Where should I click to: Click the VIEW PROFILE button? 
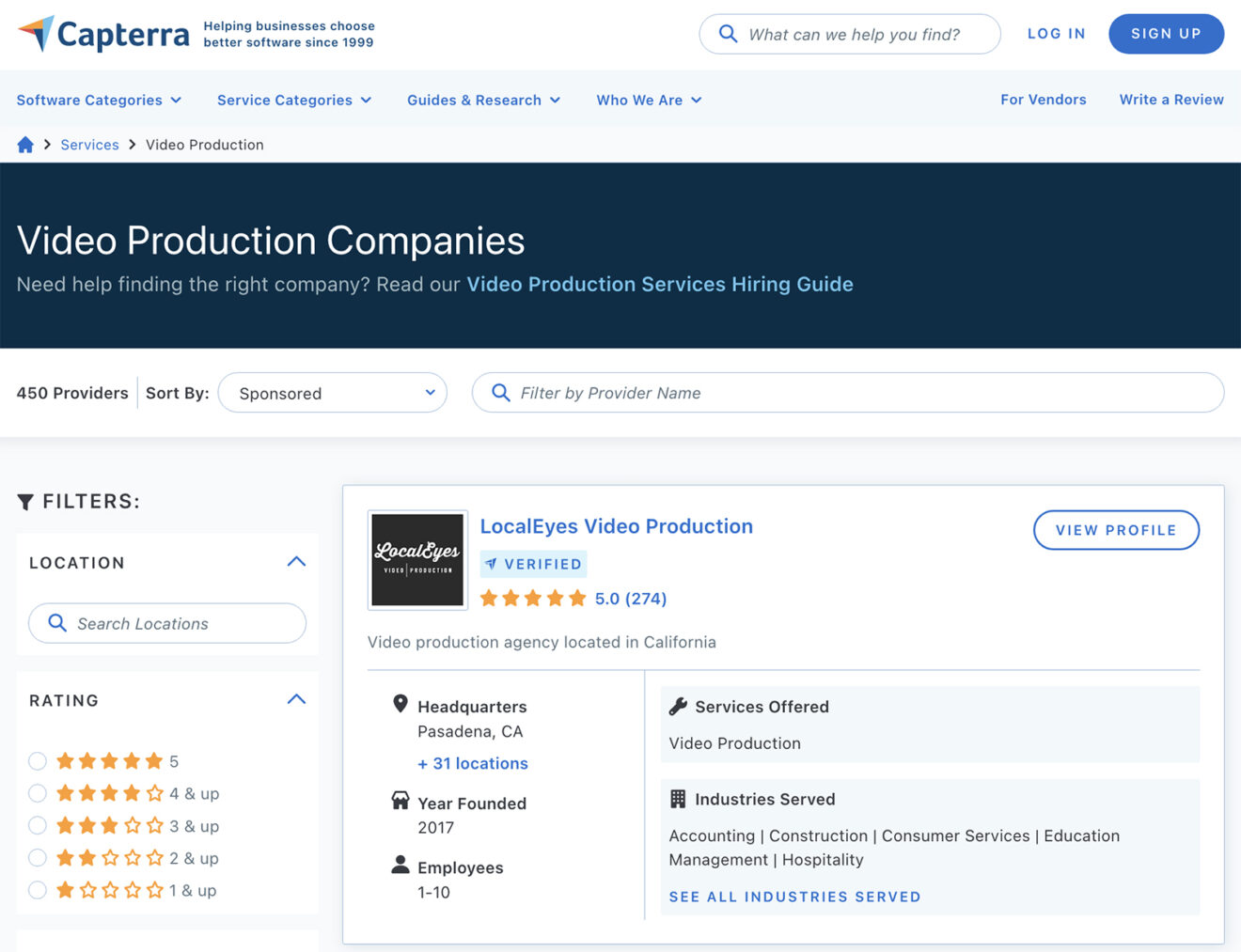(1116, 530)
